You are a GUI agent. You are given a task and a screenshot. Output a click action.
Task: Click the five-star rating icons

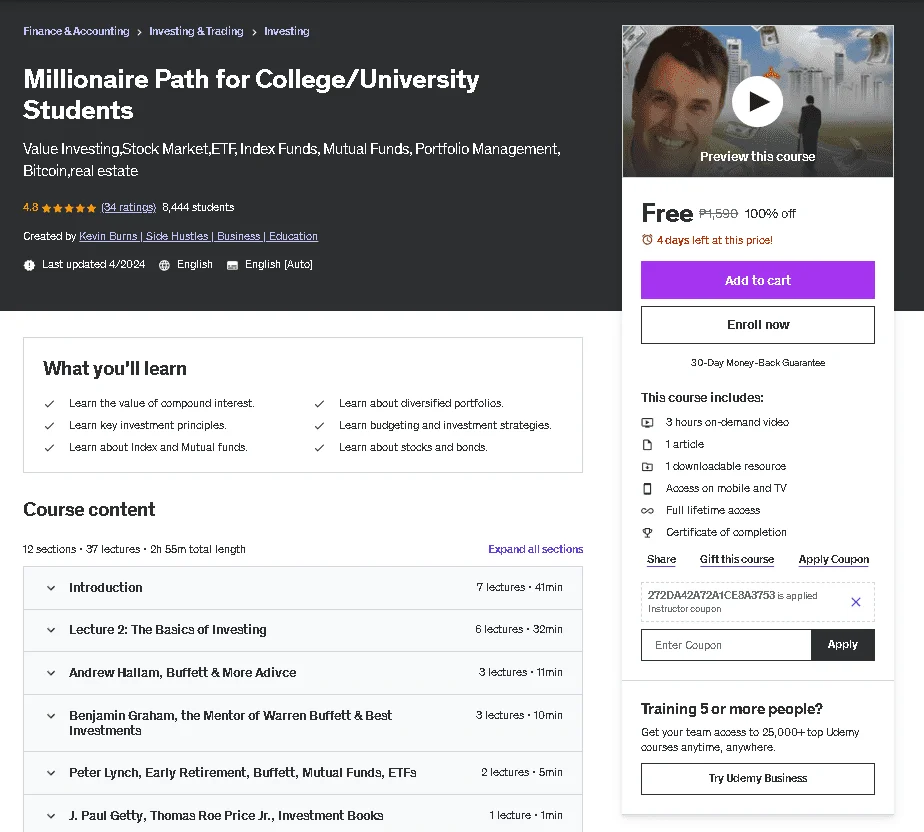tap(69, 207)
